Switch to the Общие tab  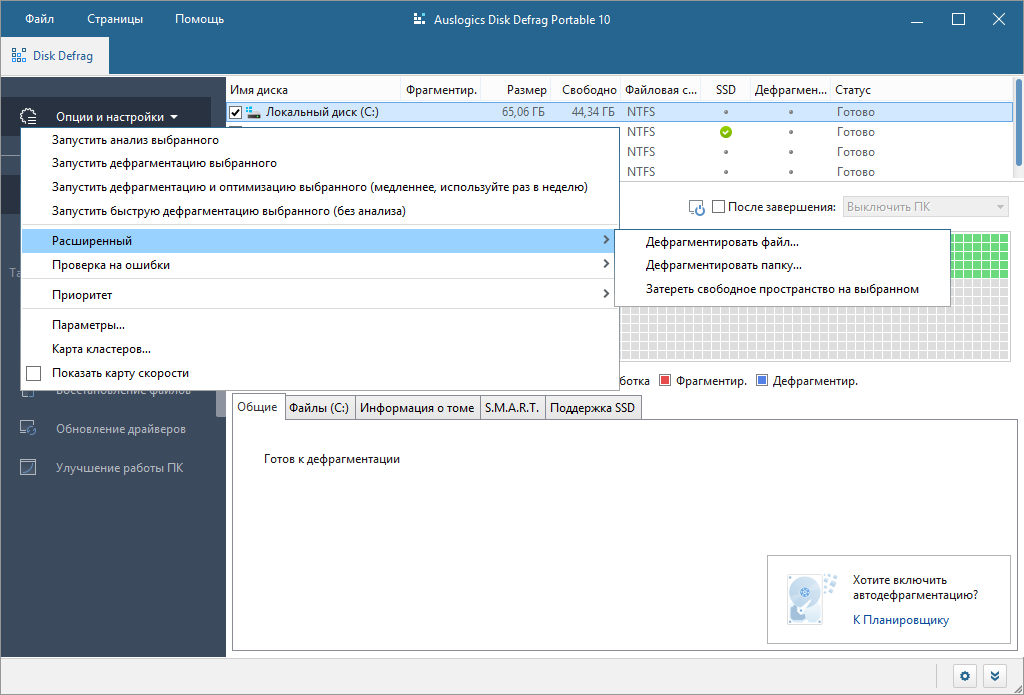[258, 407]
